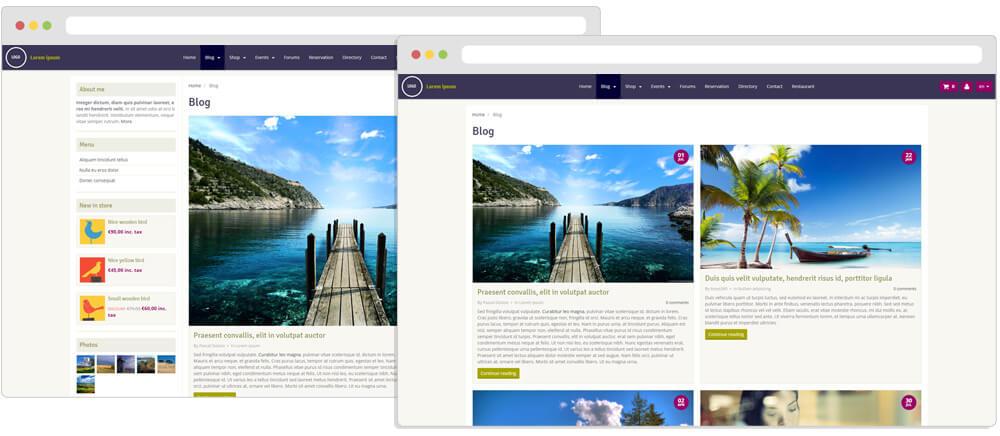Open 'Aliquam tincidunt tellus' sidebar menu item

104,159
